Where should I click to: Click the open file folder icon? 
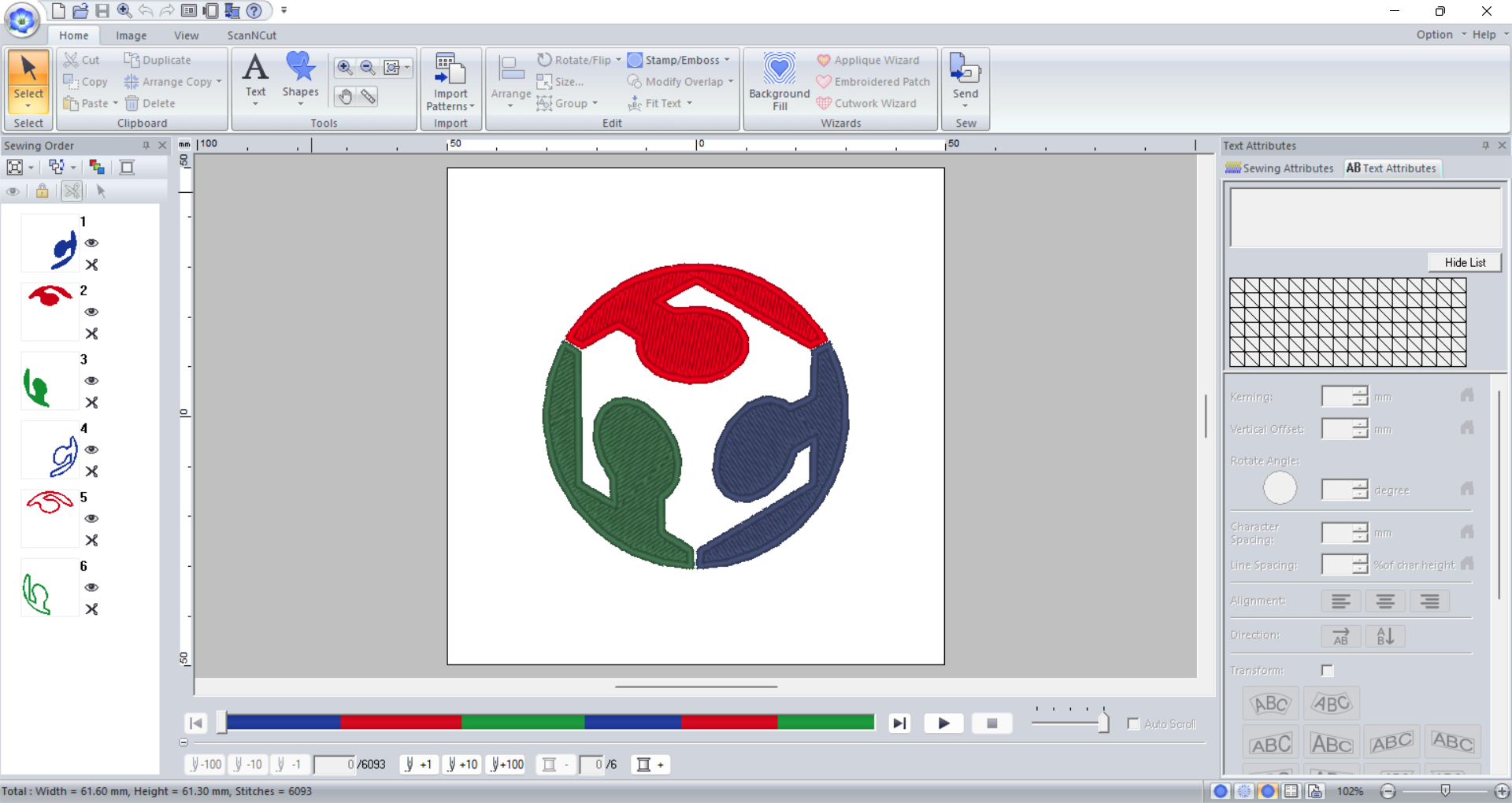point(80,10)
